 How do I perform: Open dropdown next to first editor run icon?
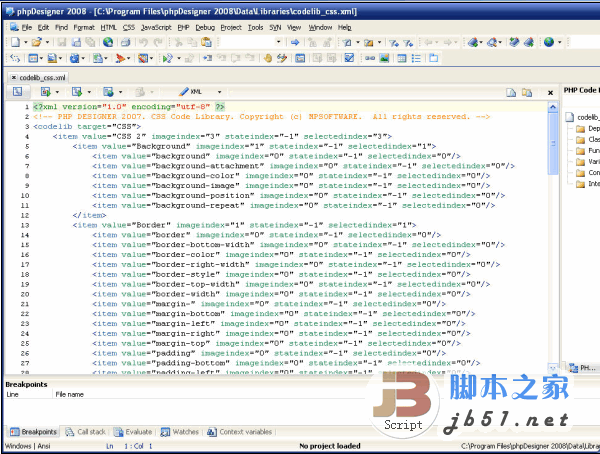coord(57,92)
